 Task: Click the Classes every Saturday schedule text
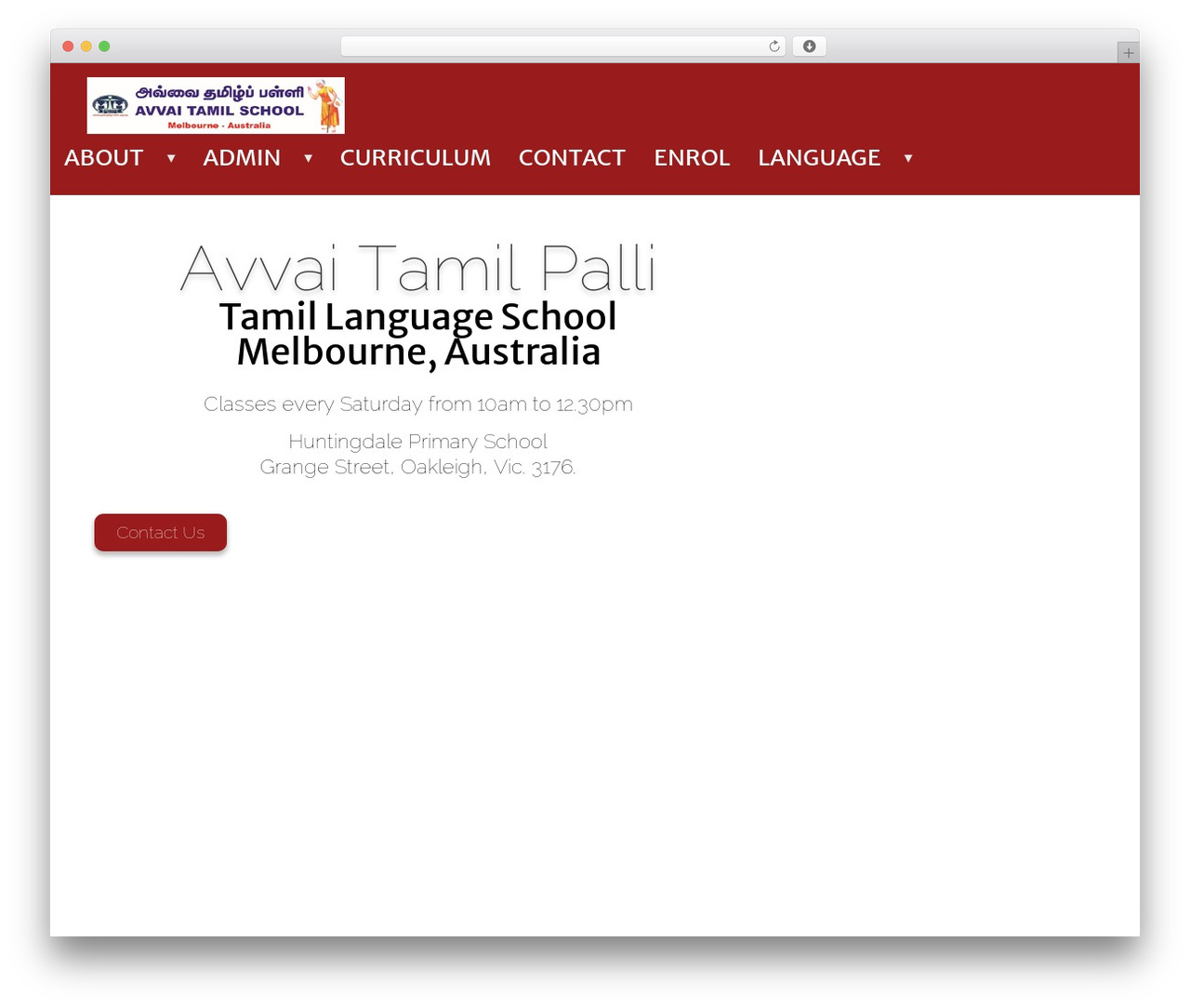[418, 404]
